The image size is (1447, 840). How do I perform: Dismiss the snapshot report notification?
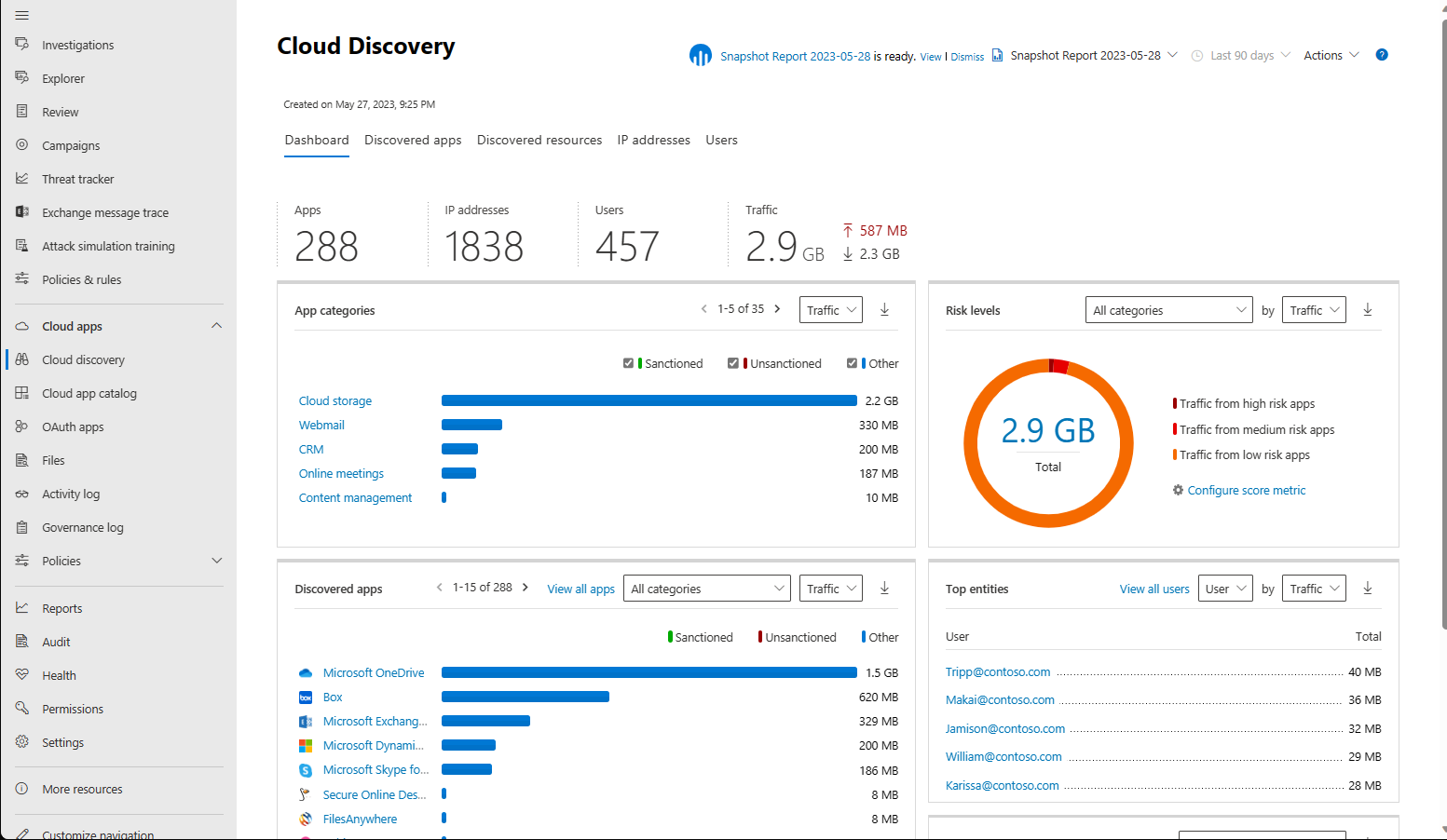pyautogui.click(x=967, y=57)
